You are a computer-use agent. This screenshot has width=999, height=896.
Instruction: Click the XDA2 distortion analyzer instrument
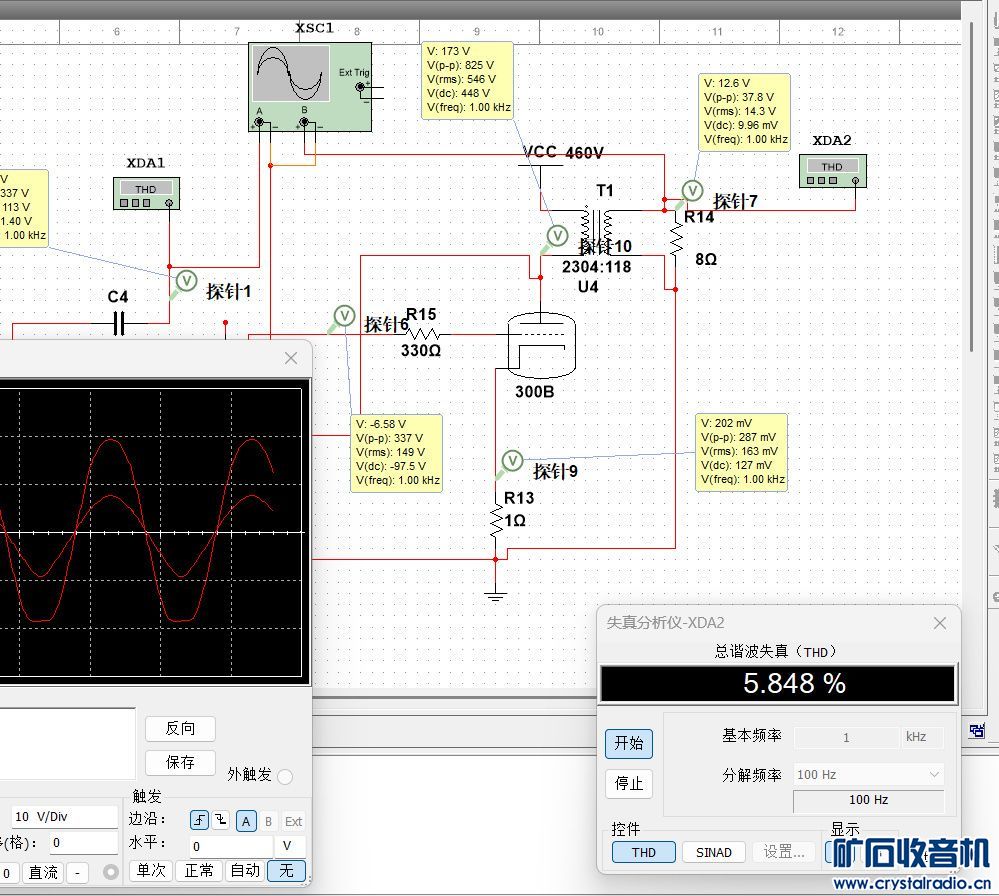pos(832,171)
